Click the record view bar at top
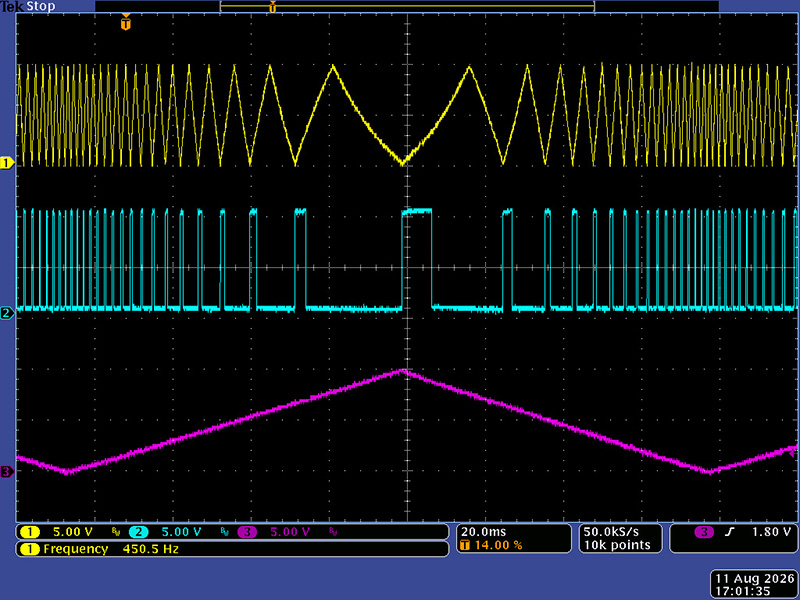The width and height of the screenshot is (800, 600). [x=407, y=6]
